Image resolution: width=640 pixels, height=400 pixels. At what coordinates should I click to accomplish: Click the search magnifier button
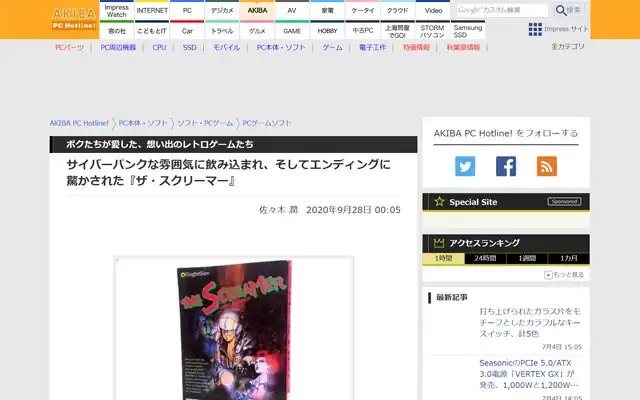[561, 10]
